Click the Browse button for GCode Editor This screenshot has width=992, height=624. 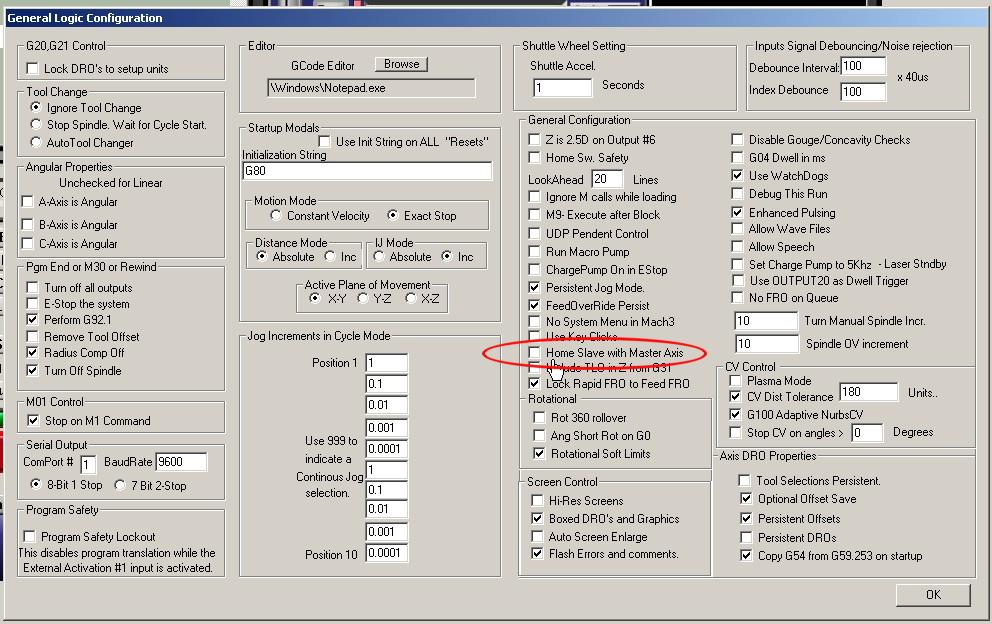click(401, 64)
